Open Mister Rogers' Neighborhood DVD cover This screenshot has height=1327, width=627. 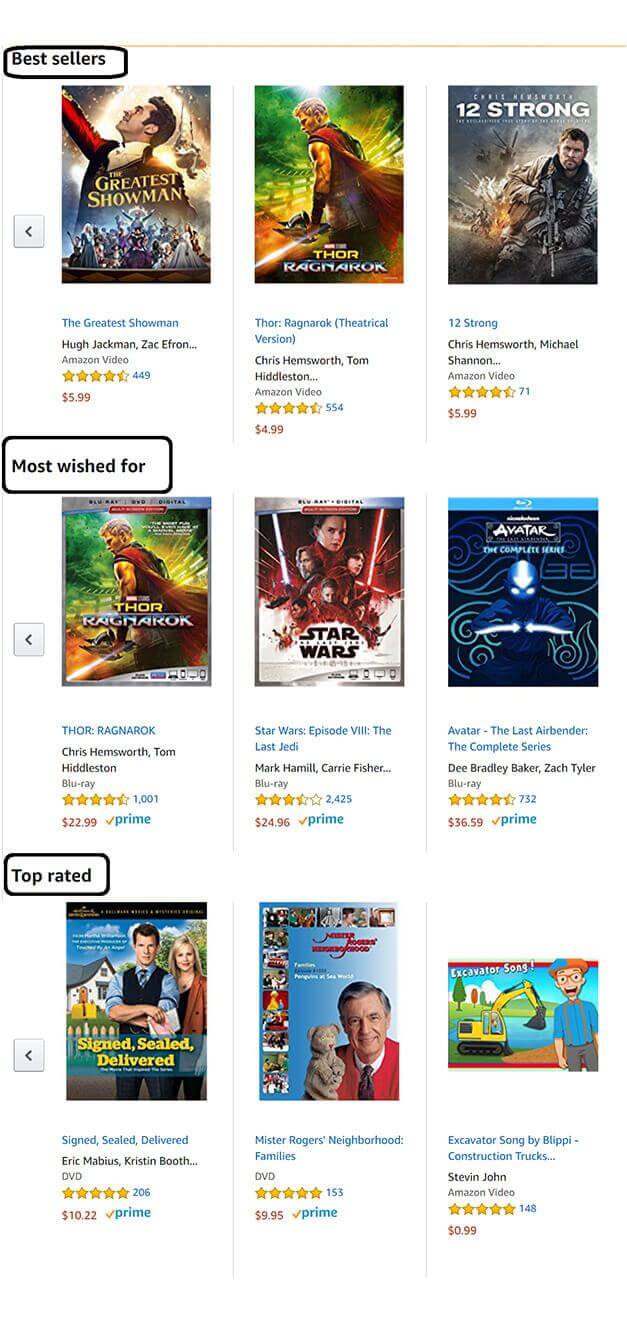[x=329, y=1001]
